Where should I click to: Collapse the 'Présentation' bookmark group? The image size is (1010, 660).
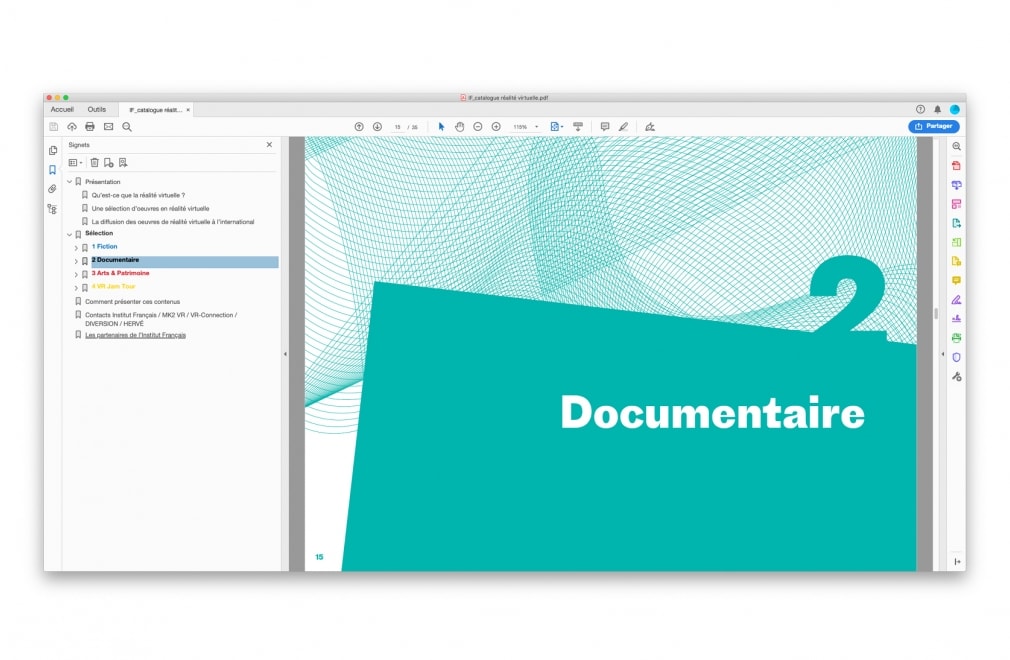[x=69, y=182]
